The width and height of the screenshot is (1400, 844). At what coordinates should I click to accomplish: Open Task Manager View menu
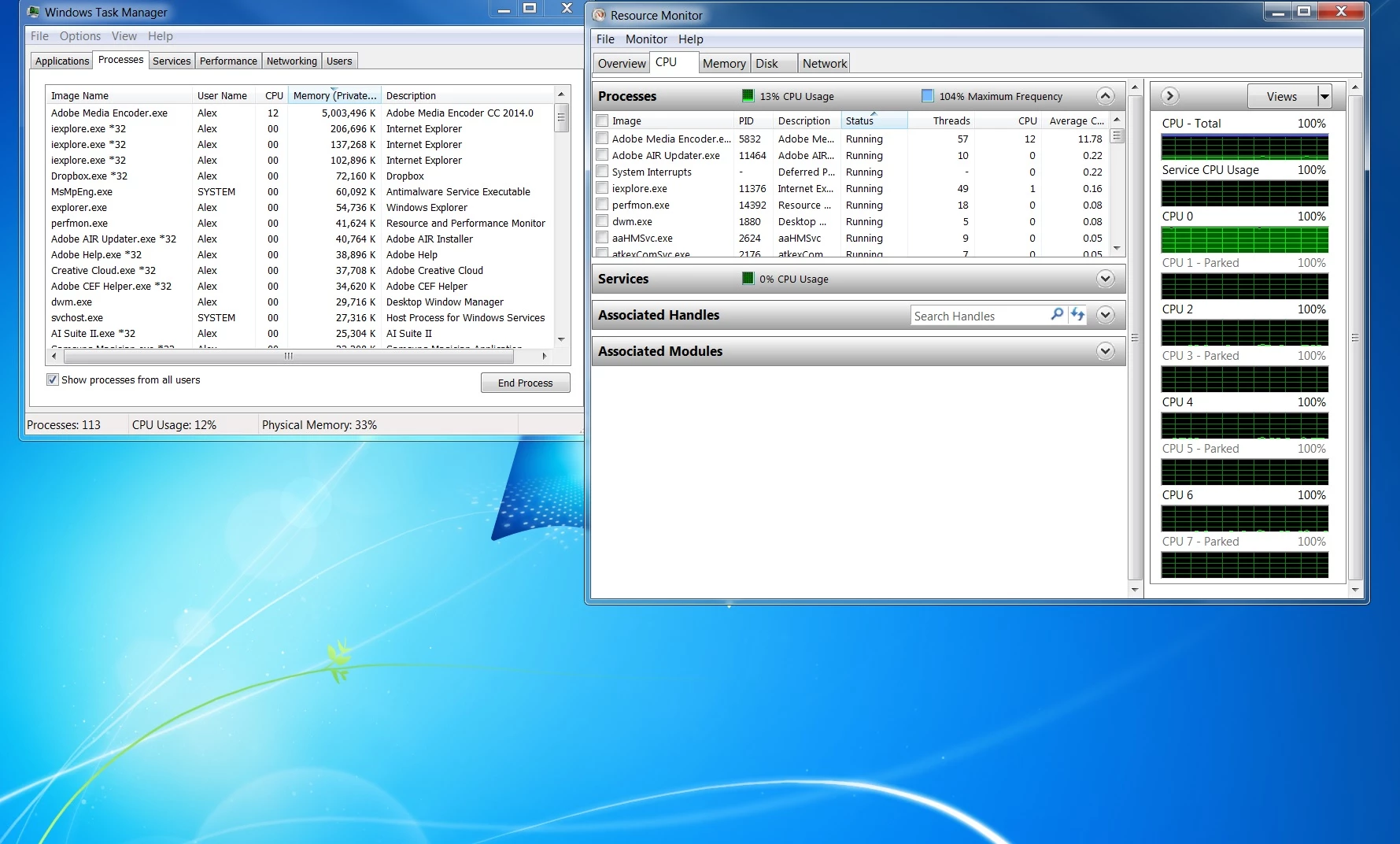[124, 36]
